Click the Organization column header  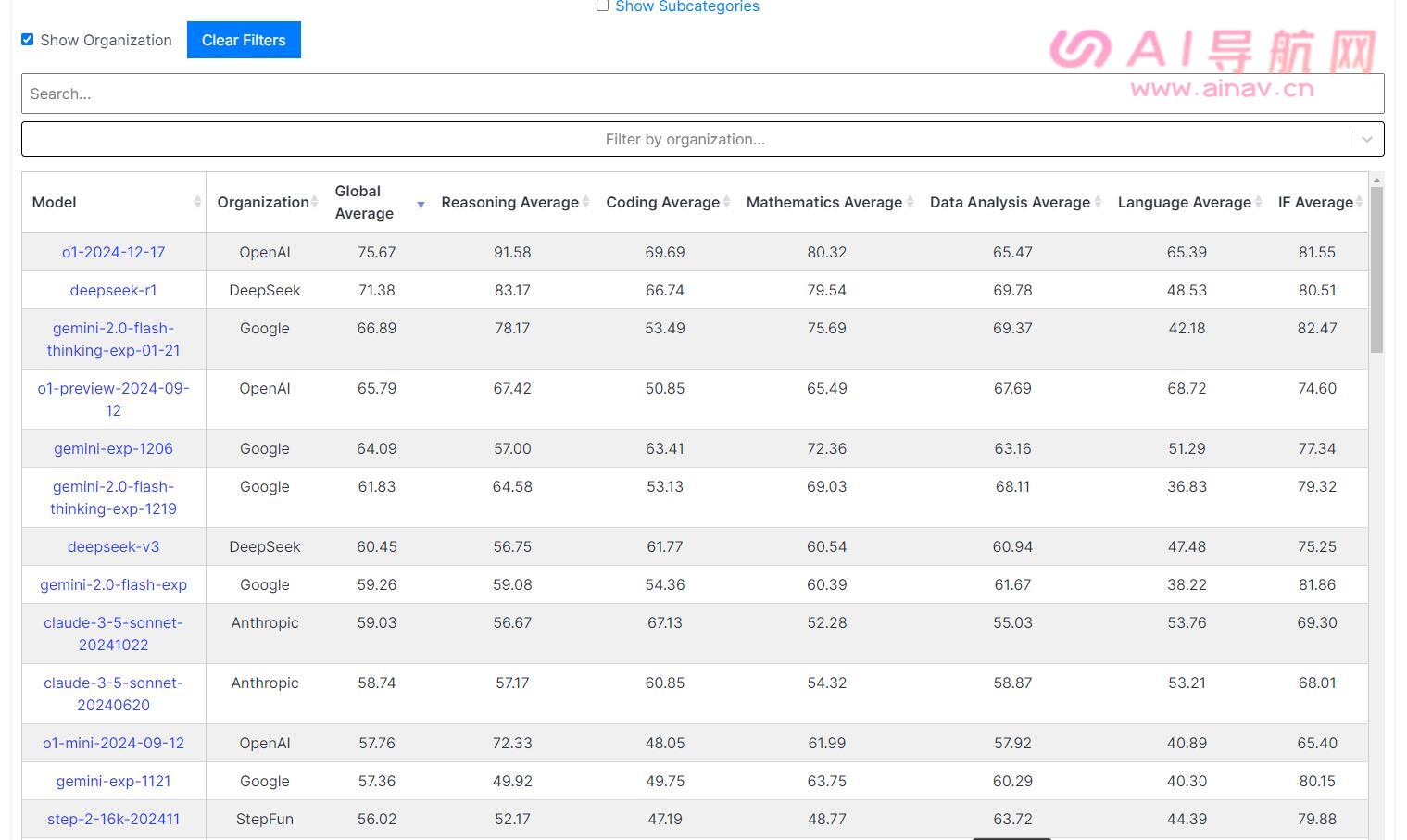coord(263,202)
